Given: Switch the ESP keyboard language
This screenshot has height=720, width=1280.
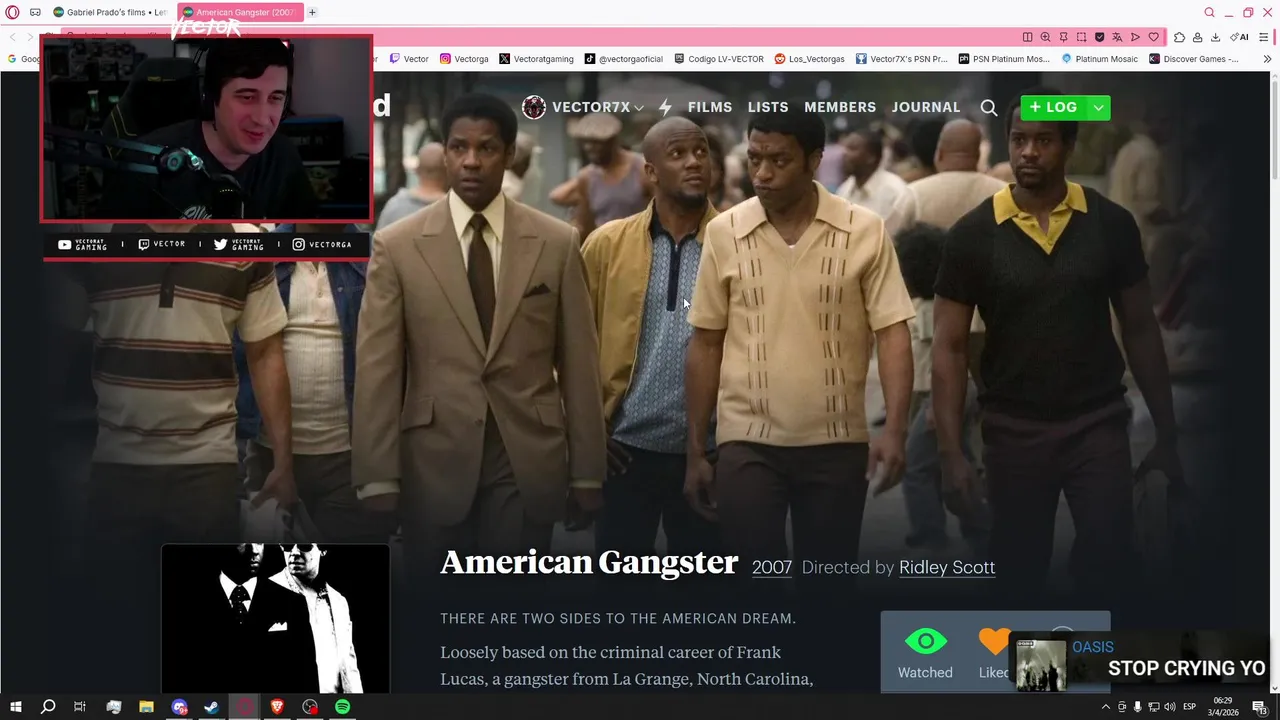Looking at the screenshot, I should pyautogui.click(x=1190, y=707).
